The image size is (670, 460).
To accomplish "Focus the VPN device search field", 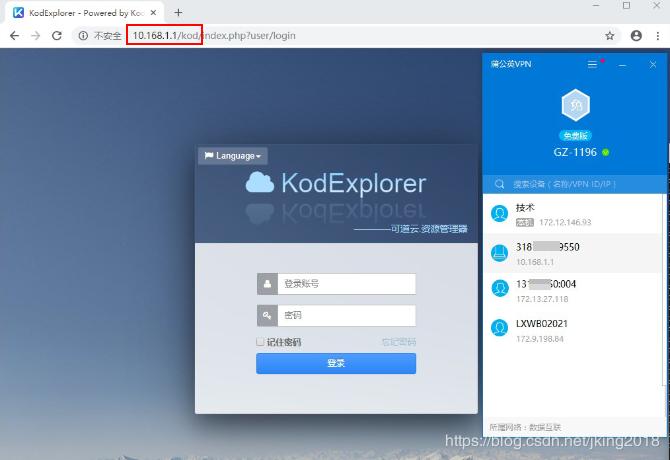I will tap(574, 184).
